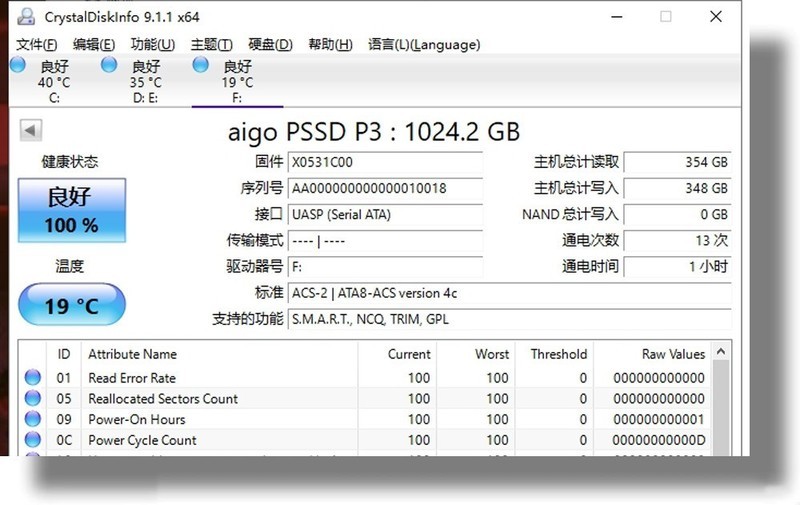Click raw value 000000000001 of Power-On Hours

[x=659, y=419]
